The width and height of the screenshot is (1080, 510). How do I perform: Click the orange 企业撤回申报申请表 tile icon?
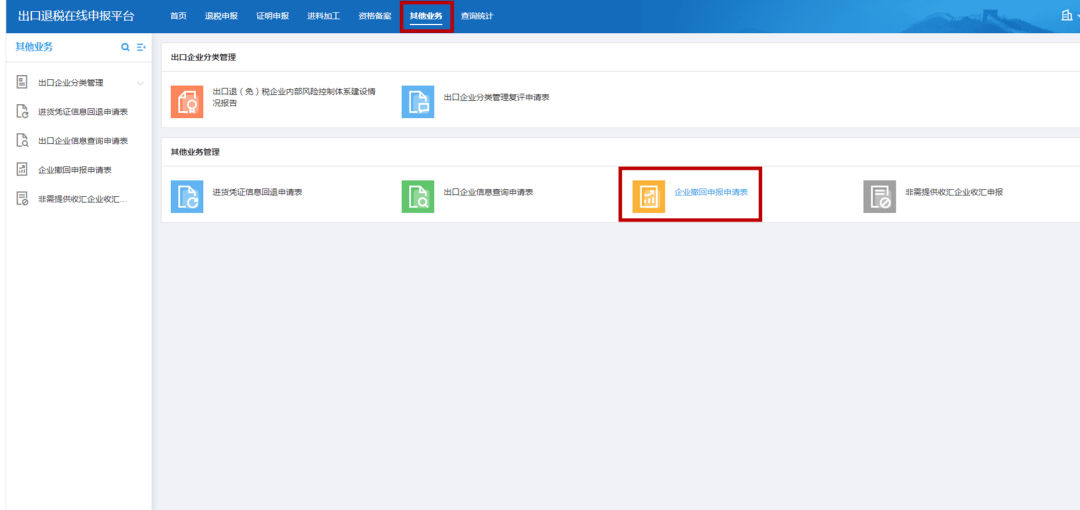(x=648, y=196)
